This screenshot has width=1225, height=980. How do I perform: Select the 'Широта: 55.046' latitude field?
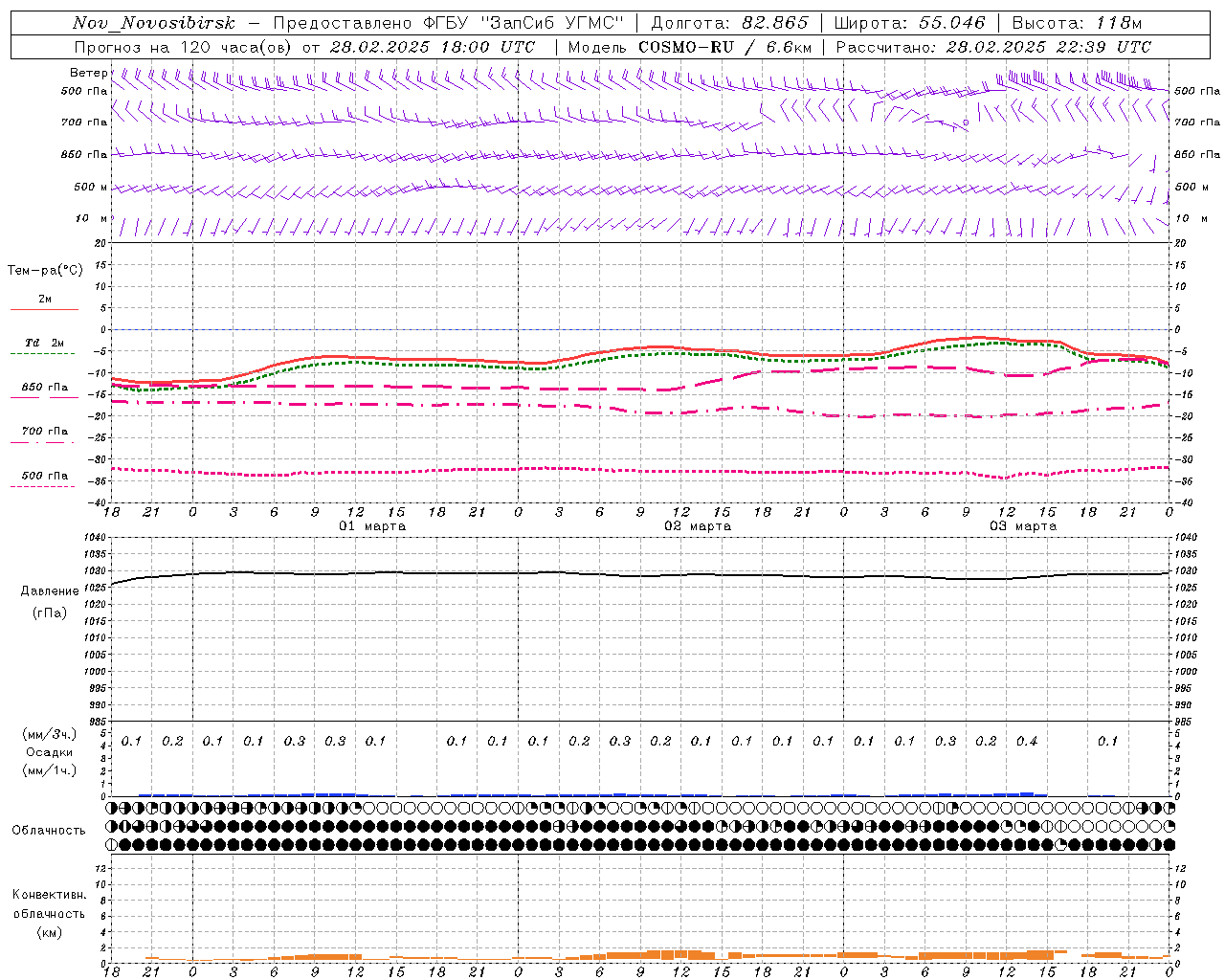[x=909, y=23]
